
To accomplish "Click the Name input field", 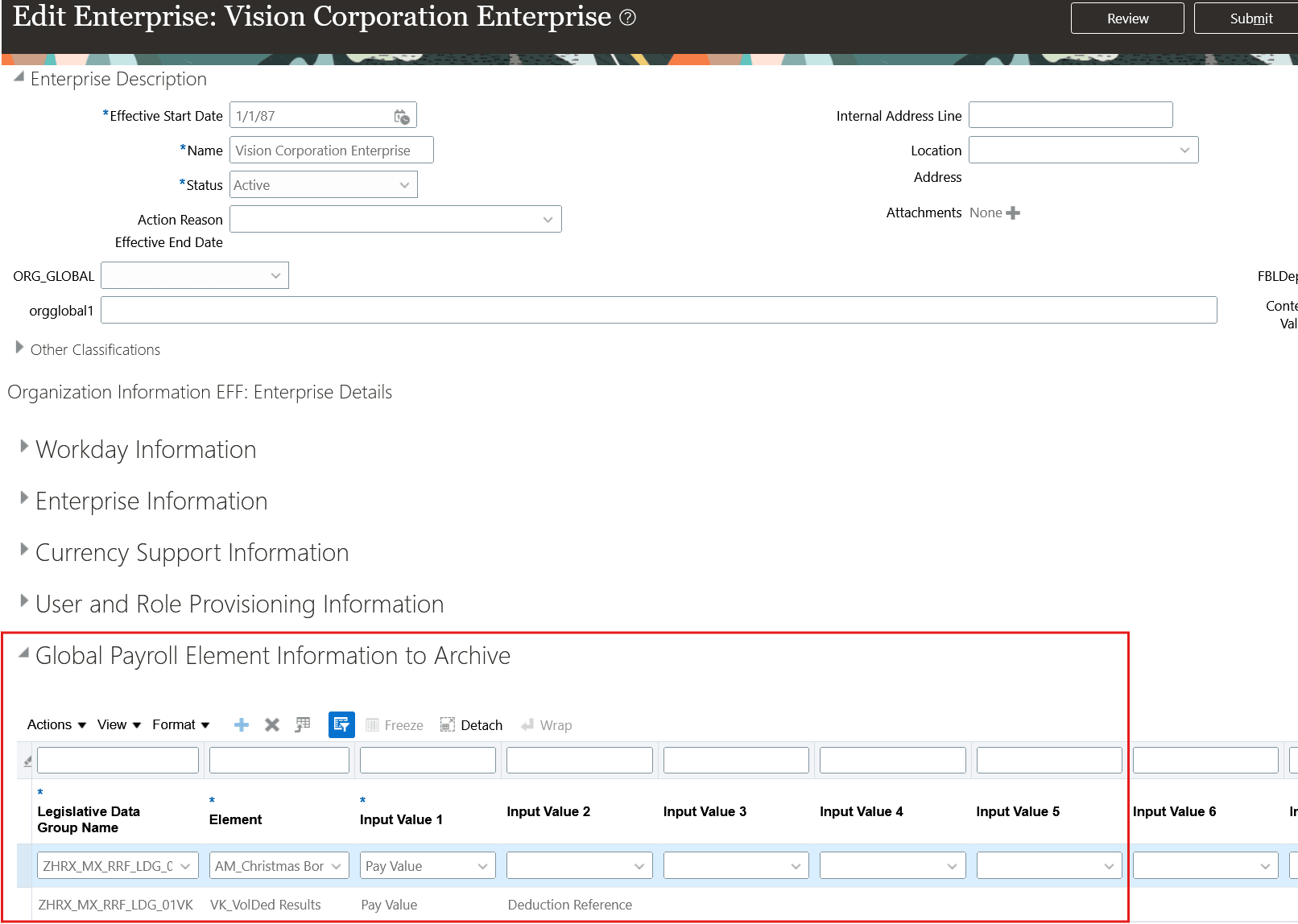I will (x=332, y=151).
